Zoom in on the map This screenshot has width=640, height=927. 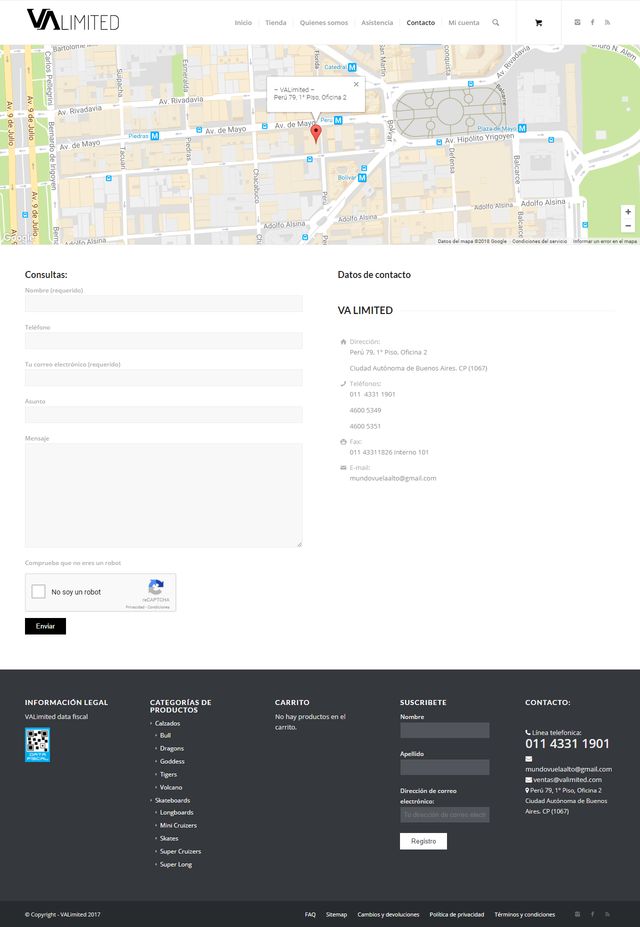pyautogui.click(x=628, y=212)
